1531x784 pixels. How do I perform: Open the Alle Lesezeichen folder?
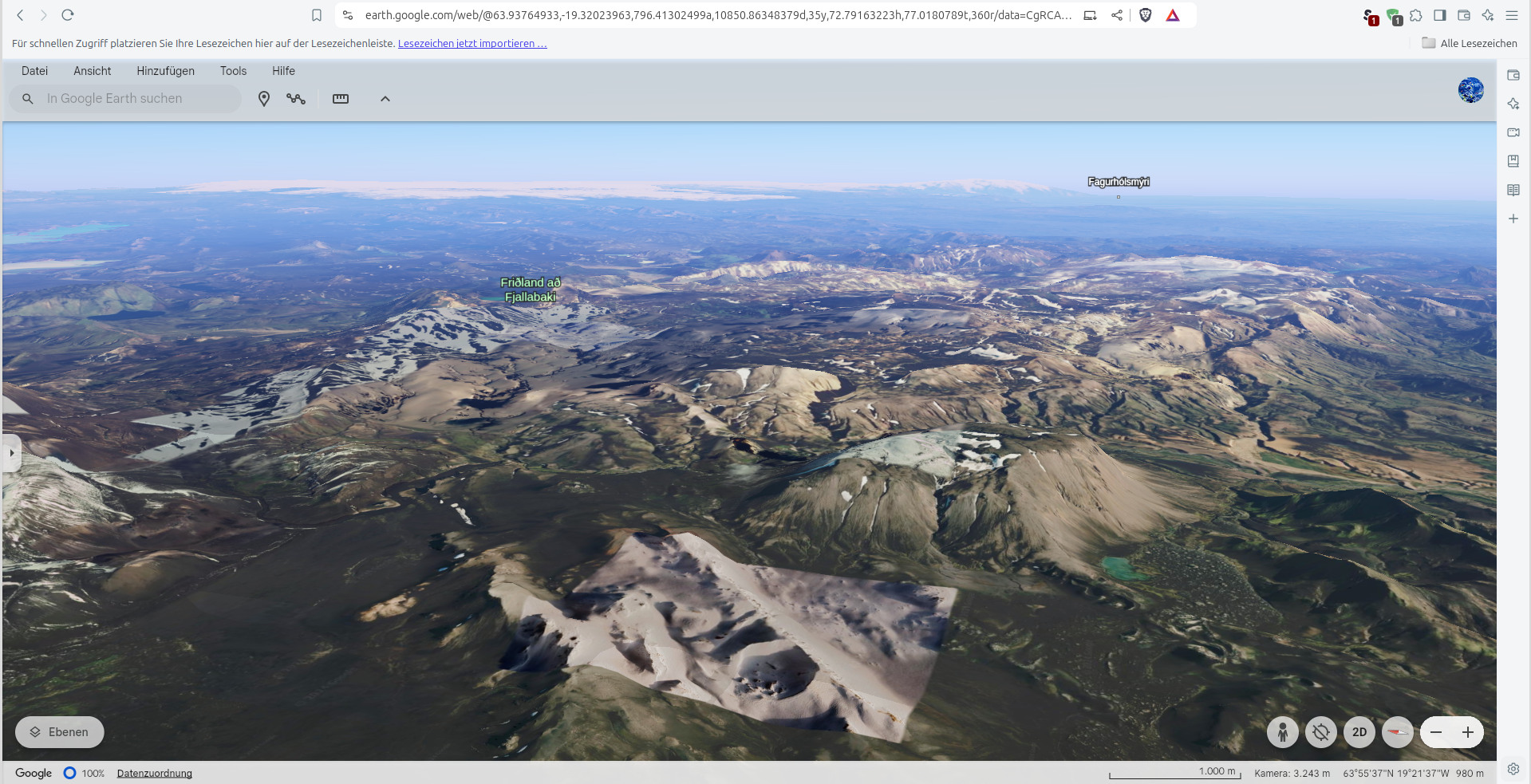[1470, 44]
